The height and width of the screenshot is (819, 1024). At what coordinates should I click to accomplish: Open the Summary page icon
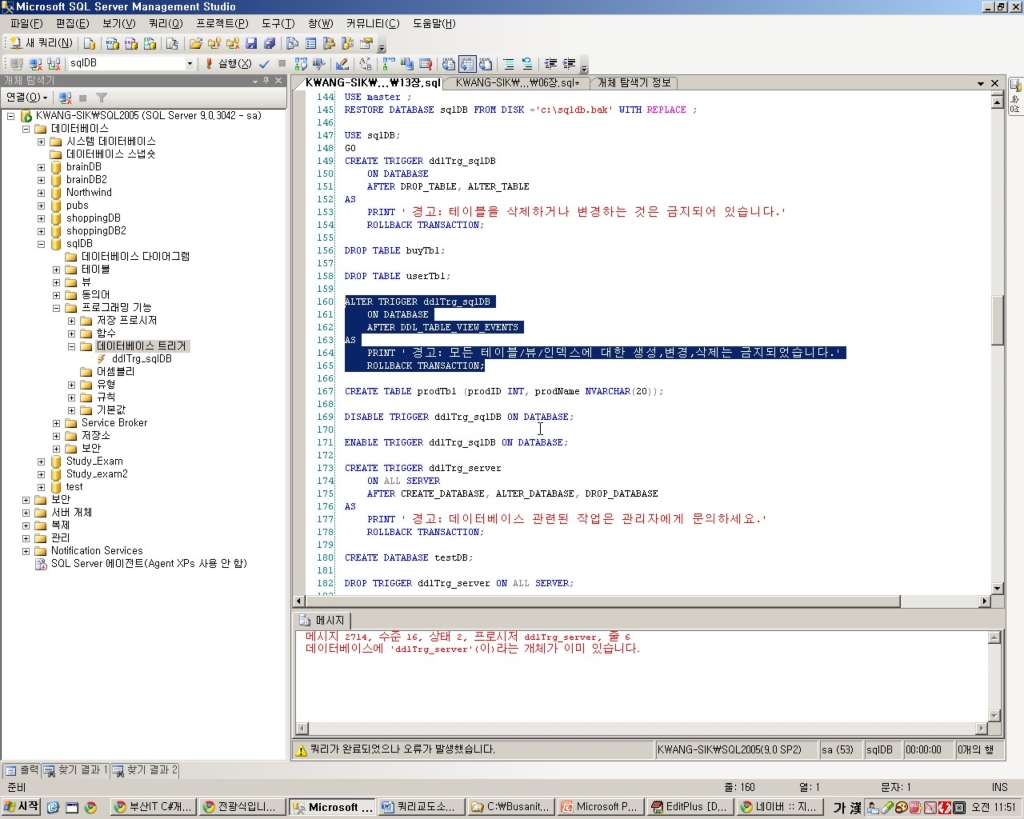pyautogui.click(x=311, y=44)
